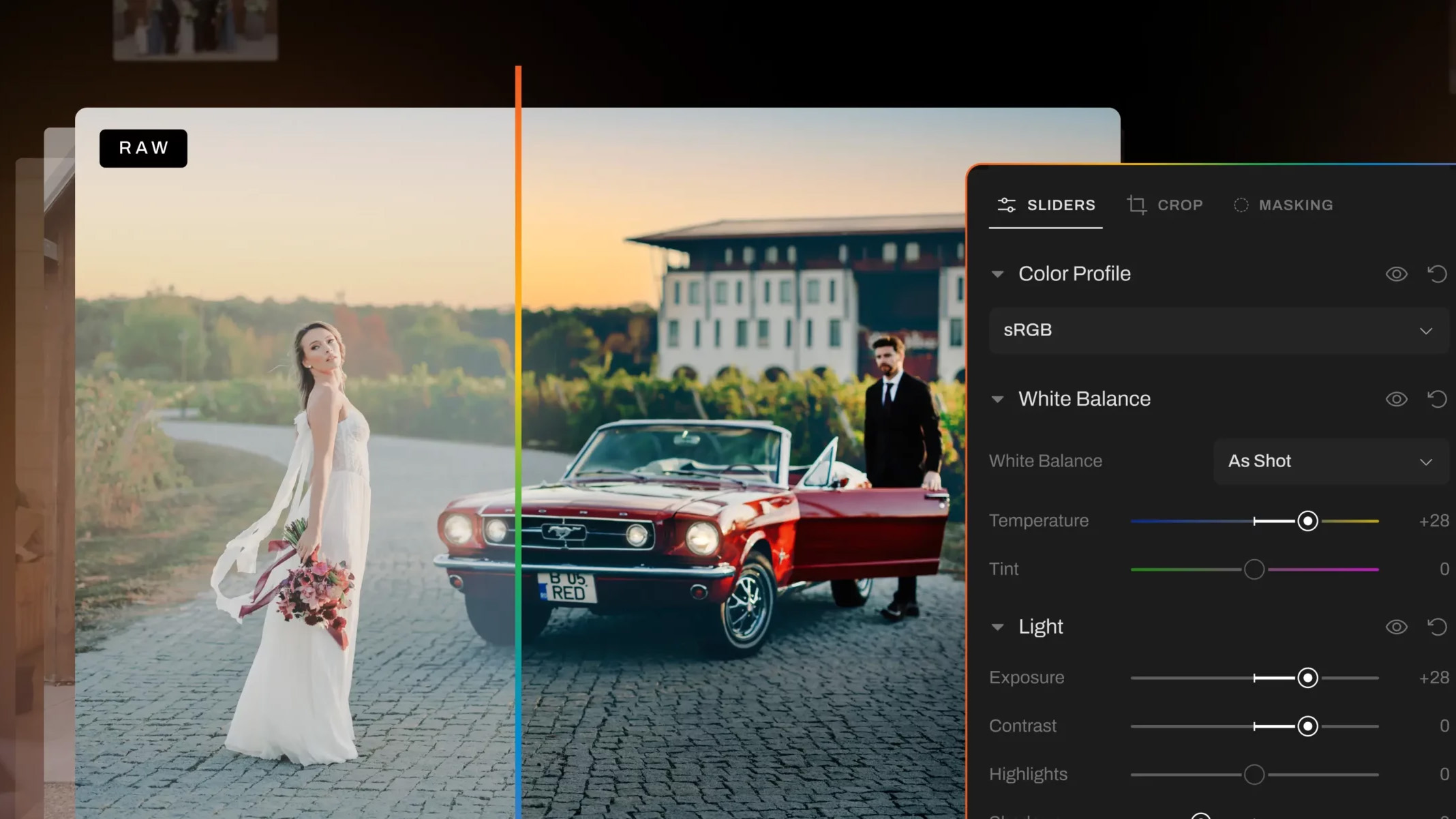
Task: Reset the Light section
Action: coord(1437,627)
